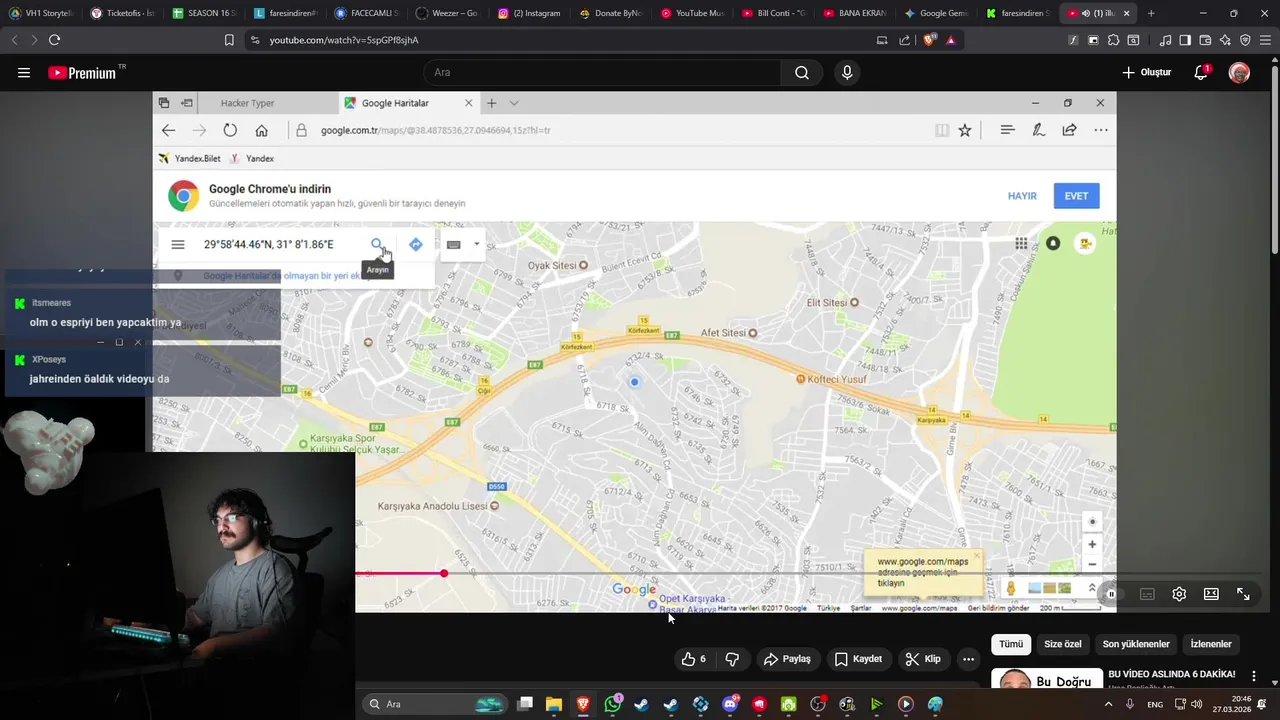
Task: Reload the YouTube page
Action: 54,40
